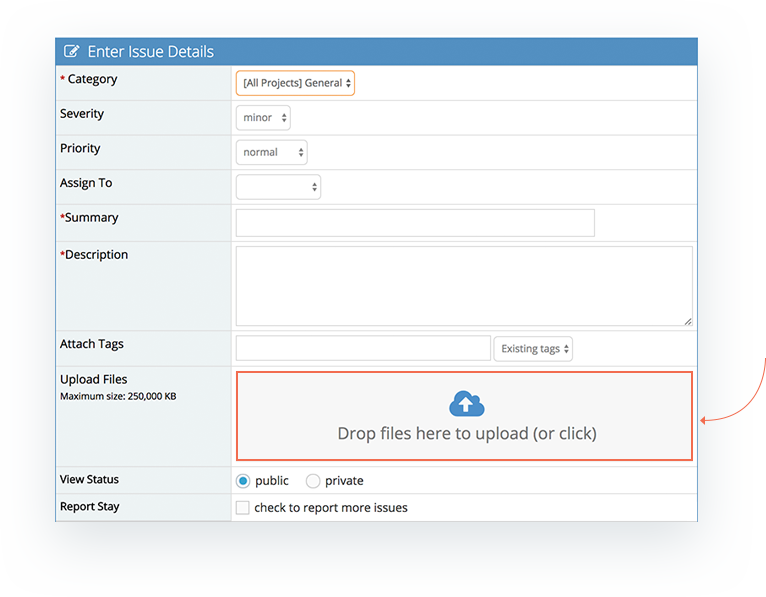This screenshot has height=597, width=766.
Task: Click the cloud upload icon
Action: (466, 404)
